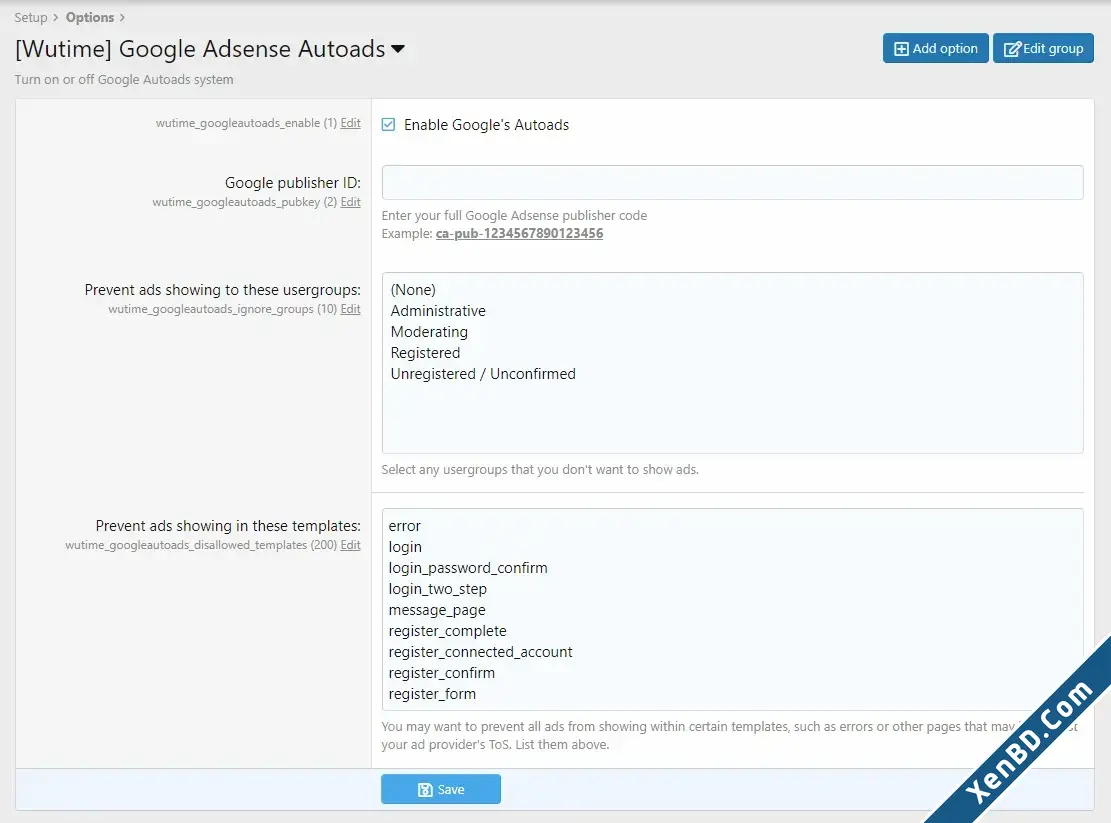Click the register_connected_account template line

click(x=480, y=652)
